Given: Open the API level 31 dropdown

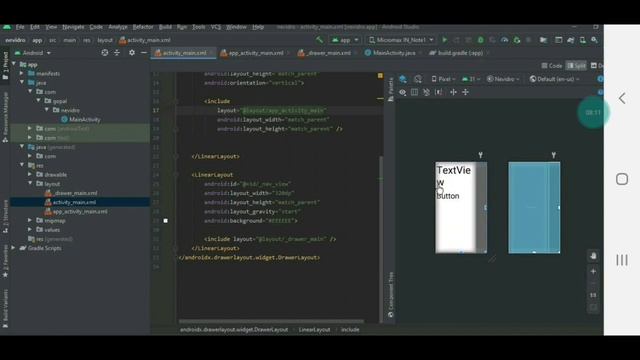Looking at the screenshot, I should (471, 79).
